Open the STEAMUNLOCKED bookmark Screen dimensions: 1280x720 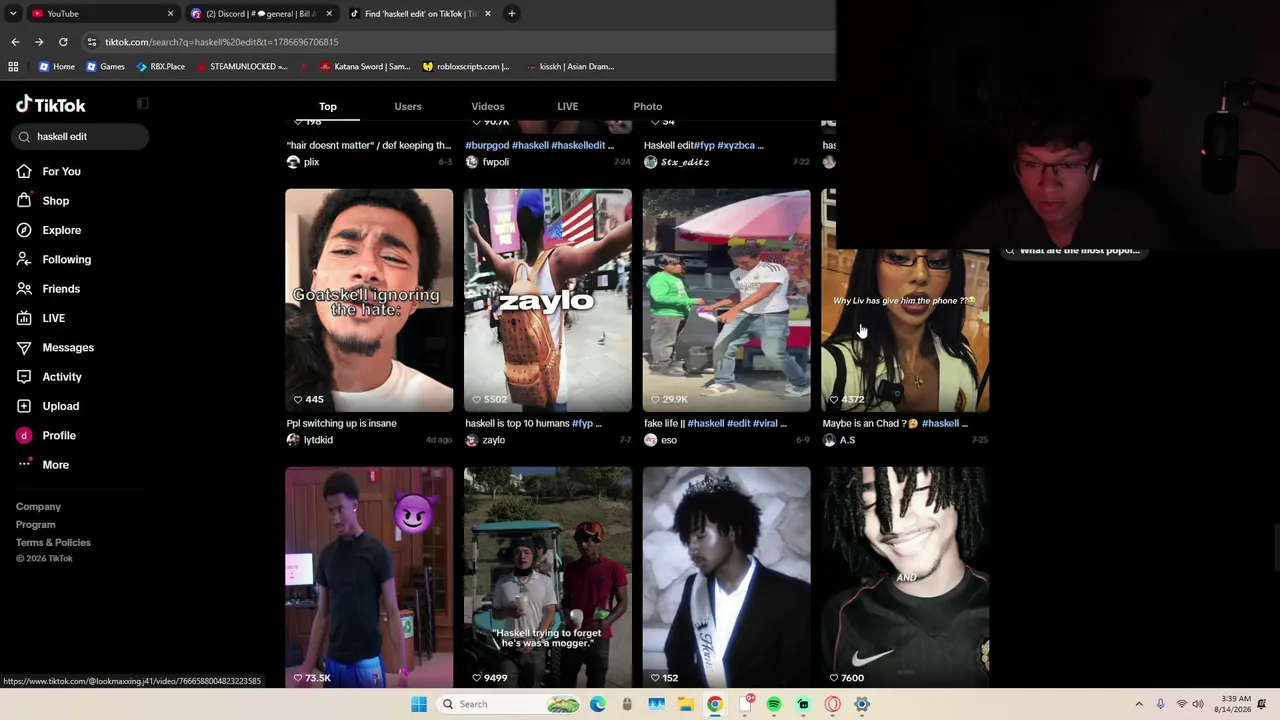click(242, 67)
